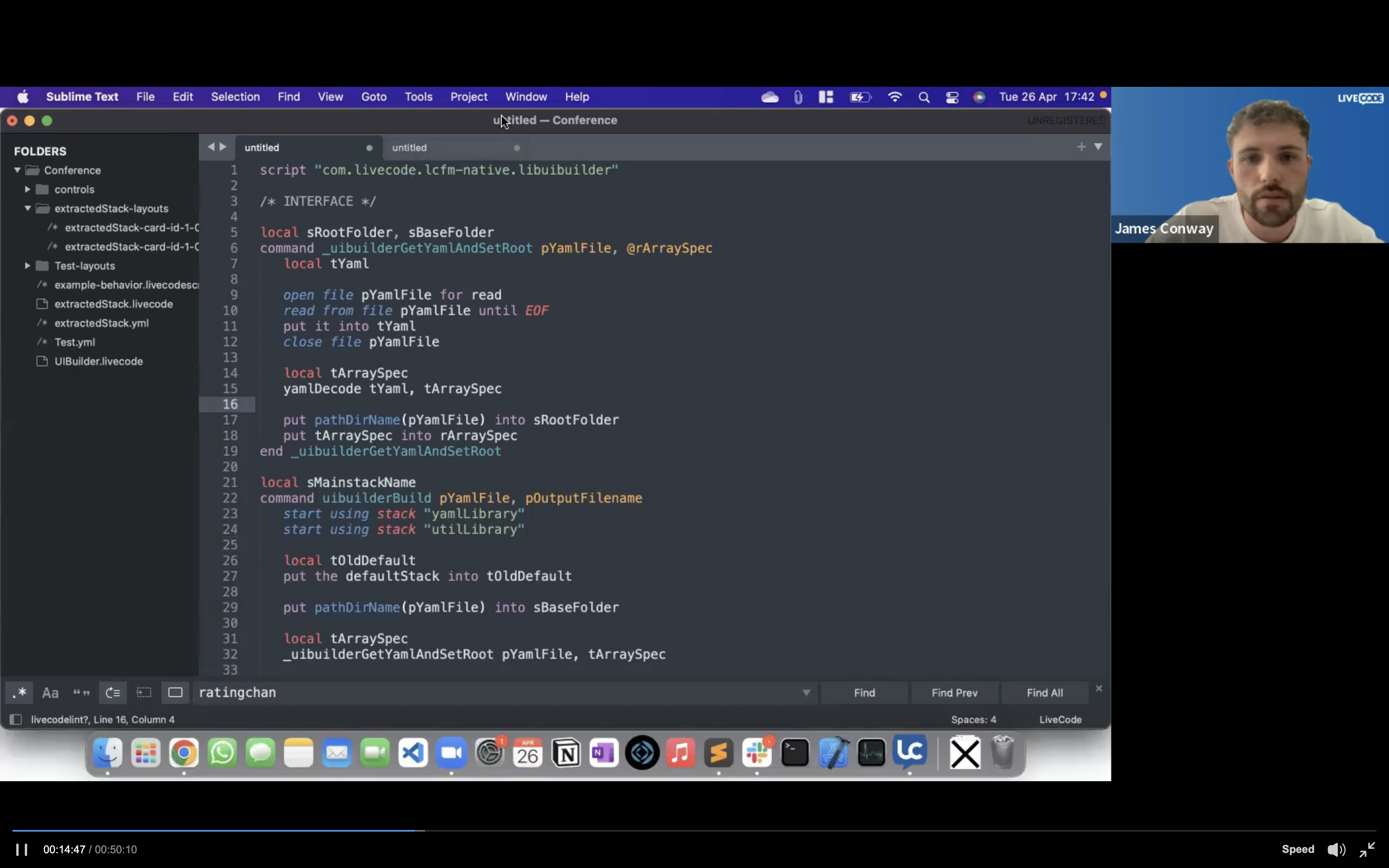Toggle highlight matches icon
1389x868 pixels.
175,693
